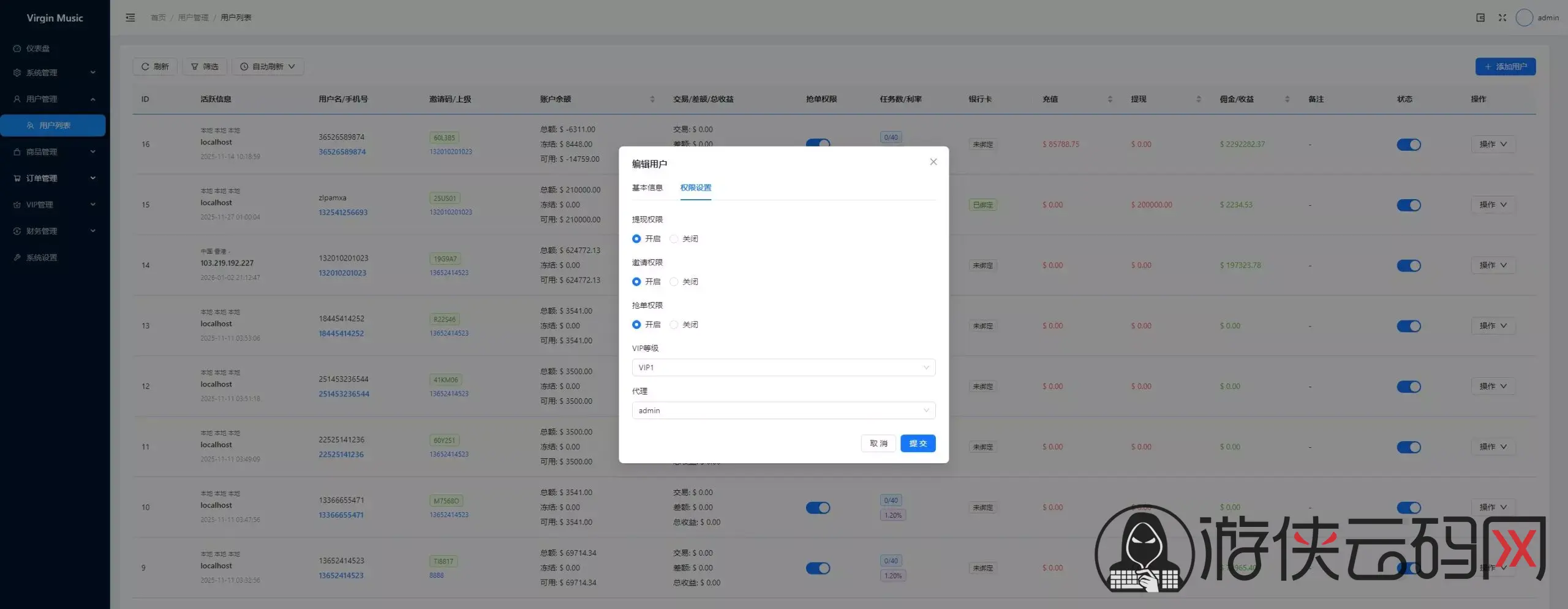Viewport: 1568px width, 609px height.
Task: Click the sidebar collapse hamburger icon
Action: 130,18
